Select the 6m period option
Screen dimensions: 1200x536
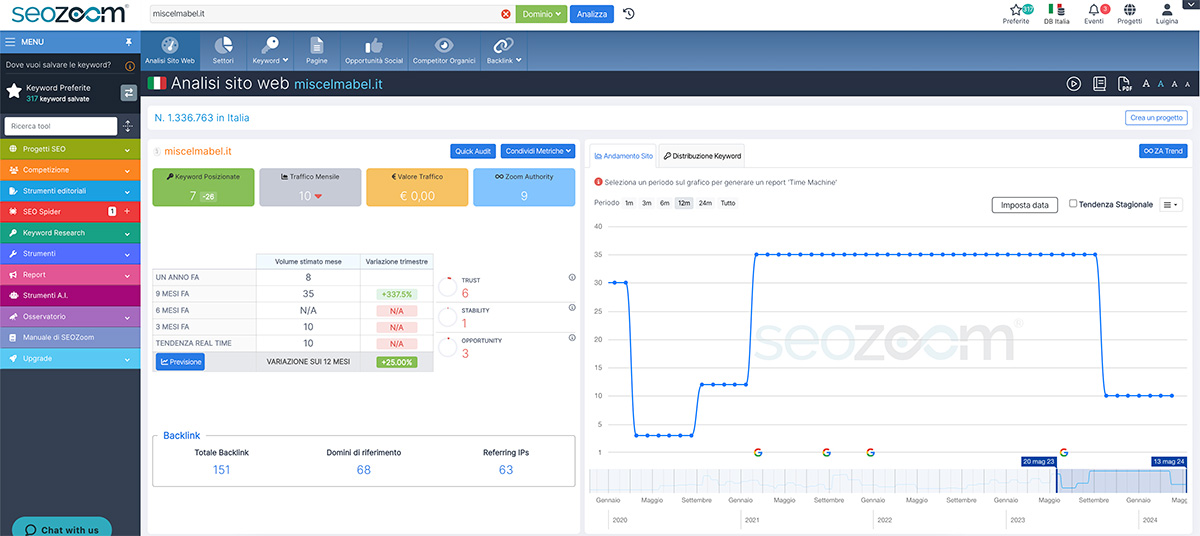[x=665, y=203]
